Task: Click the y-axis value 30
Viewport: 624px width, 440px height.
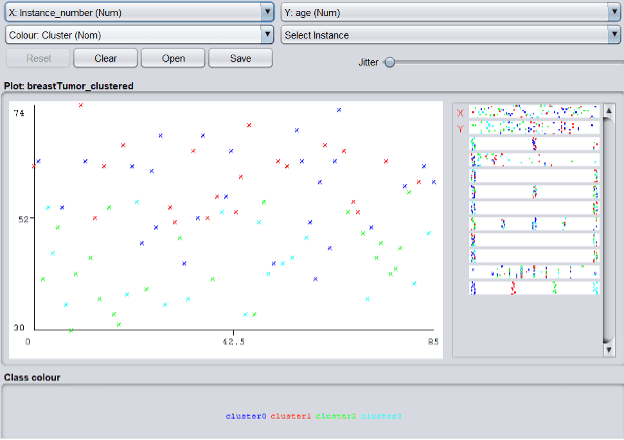Action: pos(19,328)
